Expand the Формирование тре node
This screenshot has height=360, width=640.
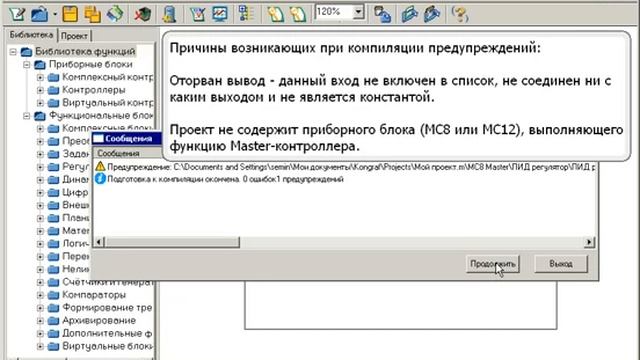click(40, 308)
